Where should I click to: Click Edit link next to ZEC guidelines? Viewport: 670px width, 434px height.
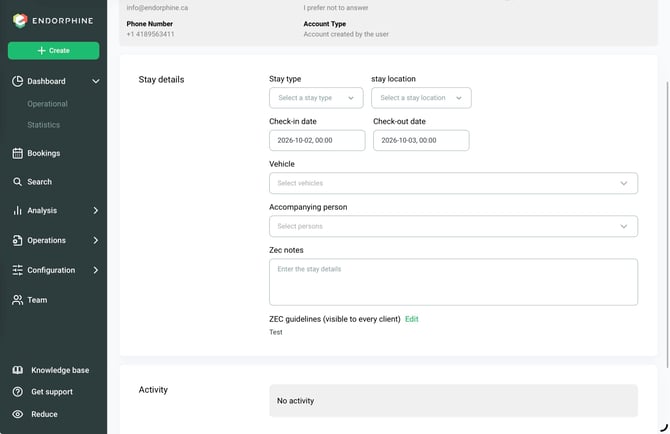pos(411,319)
